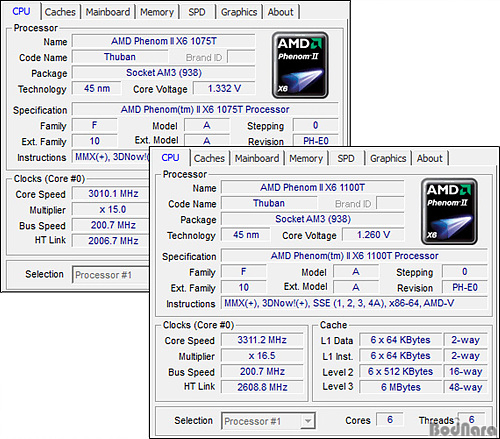Click the Bus Speed value in the 1100T window
Image resolution: width=500 pixels, height=439 pixels.
(262, 371)
